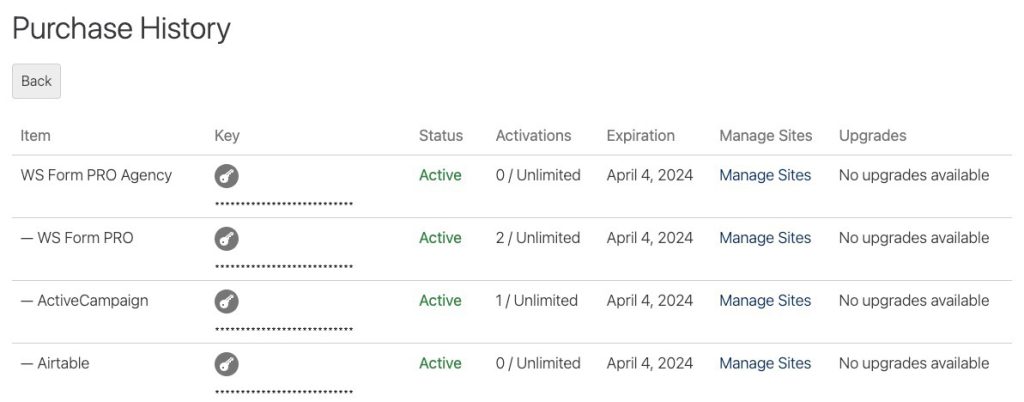
Task: Select the masked key under Airtable
Action: pos(284,392)
